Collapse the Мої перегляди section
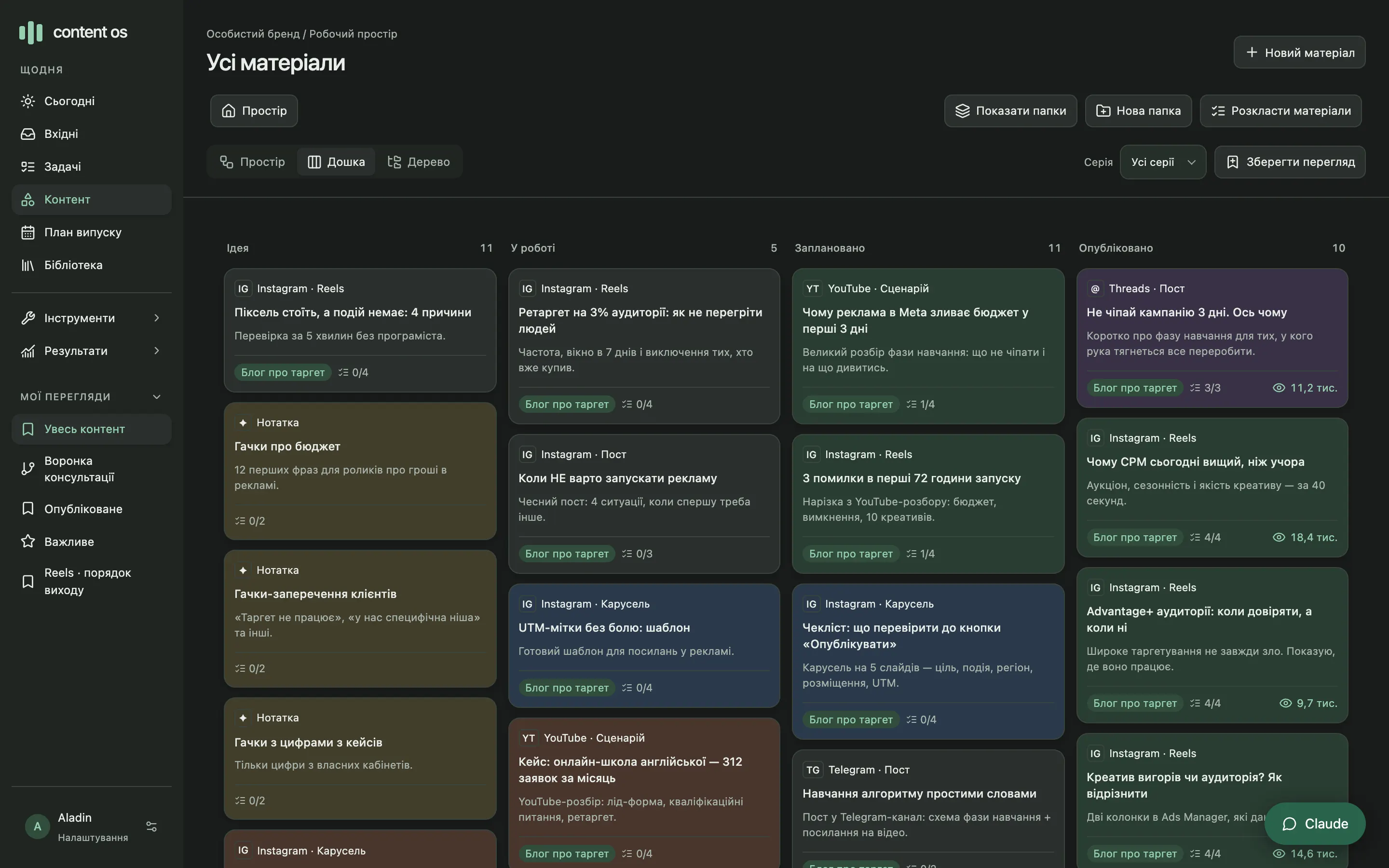The width and height of the screenshot is (1389, 868). click(x=157, y=397)
